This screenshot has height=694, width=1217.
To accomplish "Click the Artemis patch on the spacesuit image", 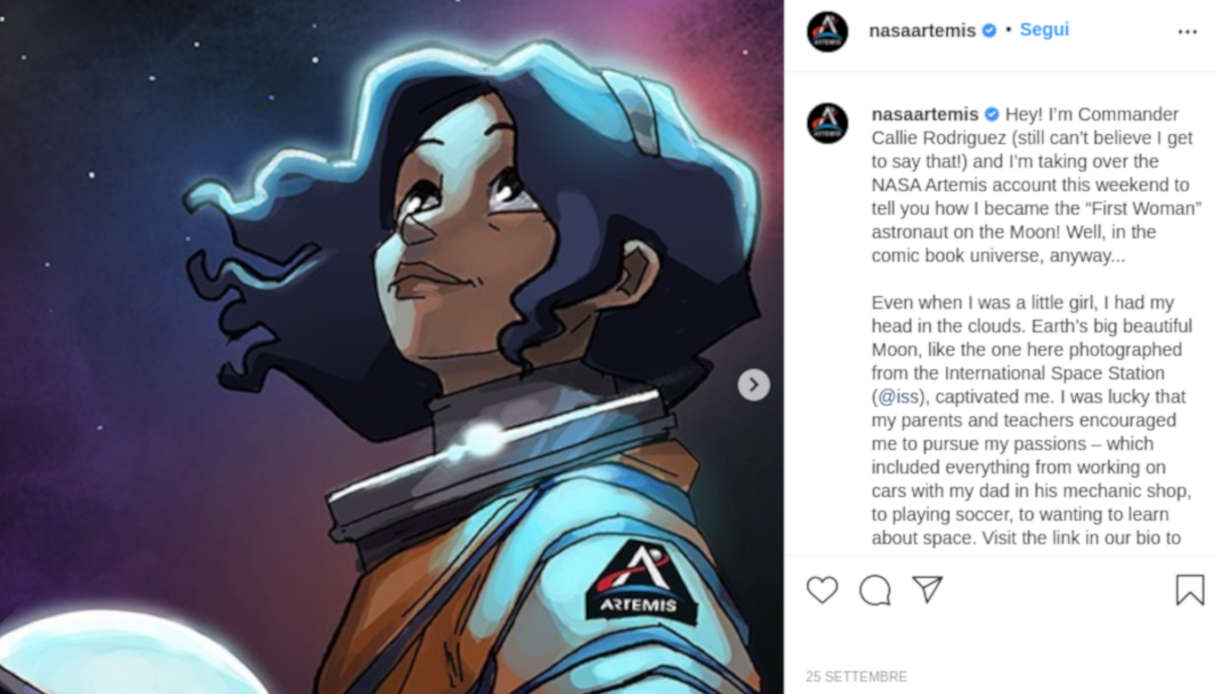I will pos(641,582).
